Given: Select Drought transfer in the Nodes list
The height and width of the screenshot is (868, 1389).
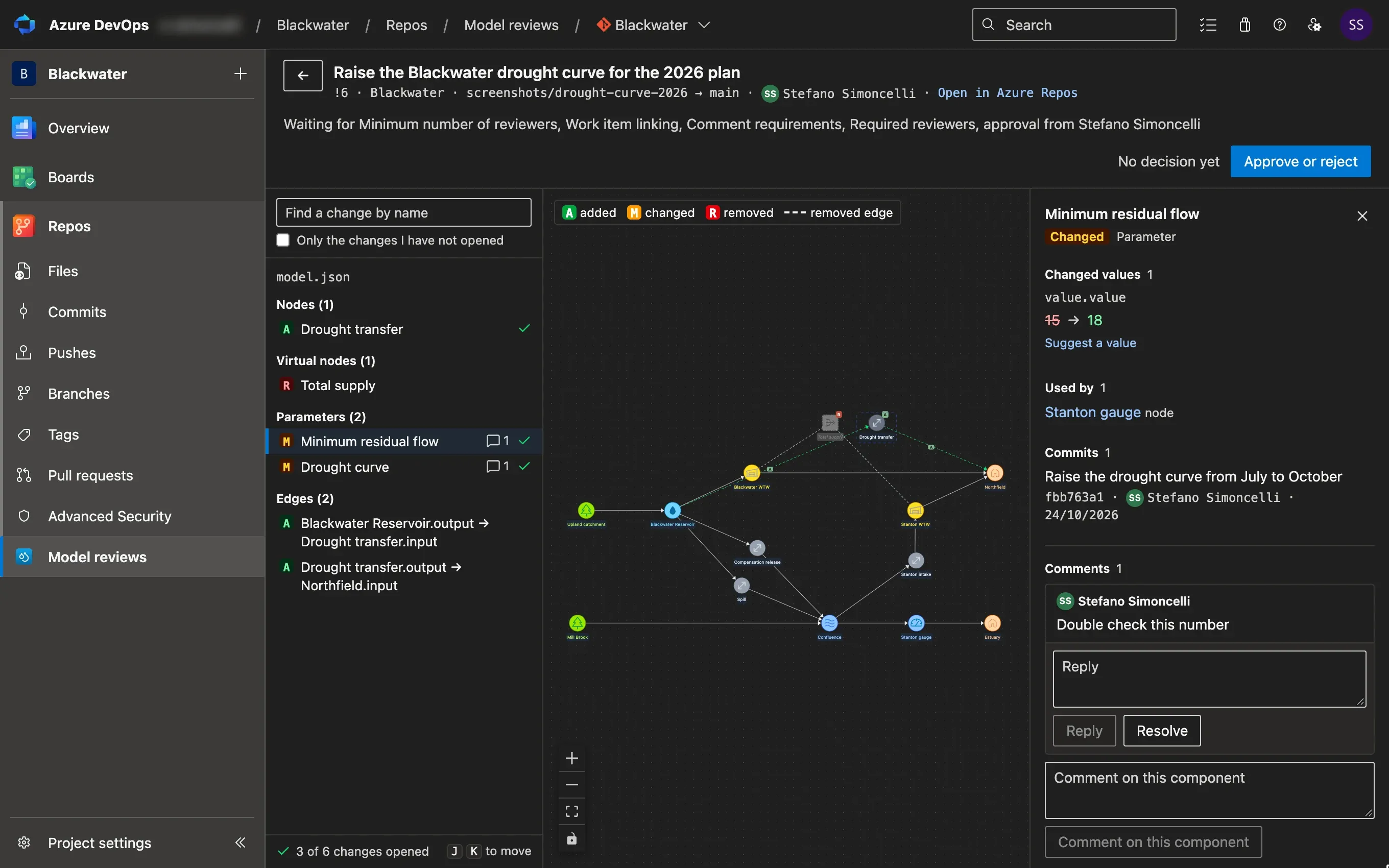Looking at the screenshot, I should (403, 329).
